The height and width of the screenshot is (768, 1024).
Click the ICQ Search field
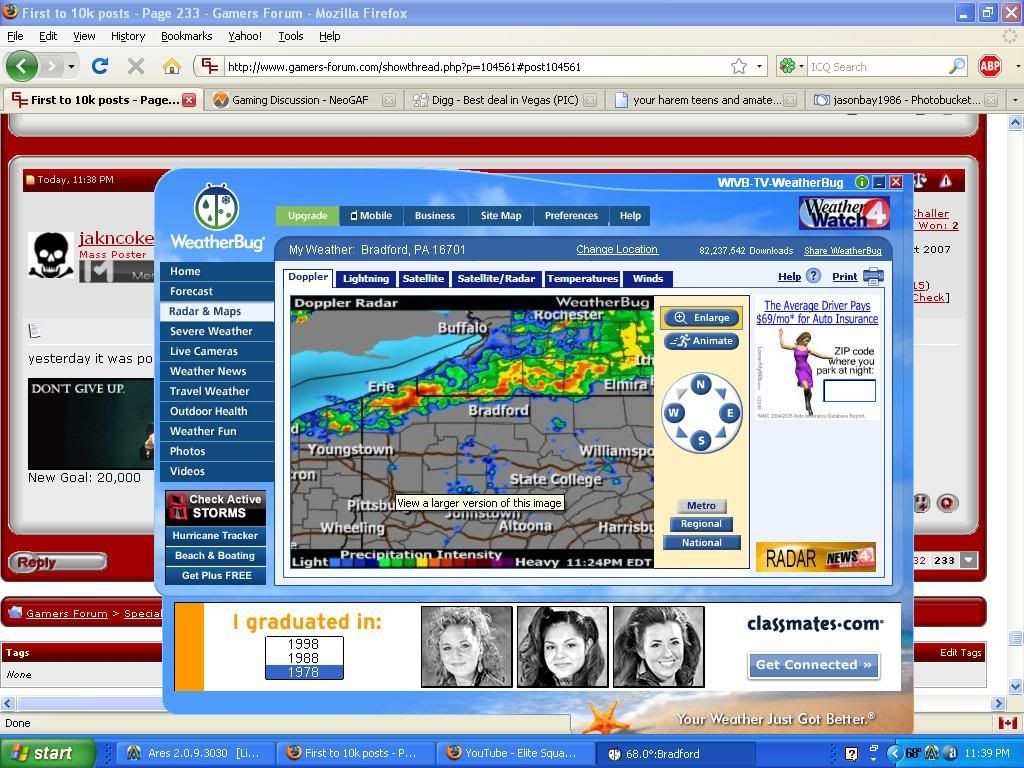877,66
